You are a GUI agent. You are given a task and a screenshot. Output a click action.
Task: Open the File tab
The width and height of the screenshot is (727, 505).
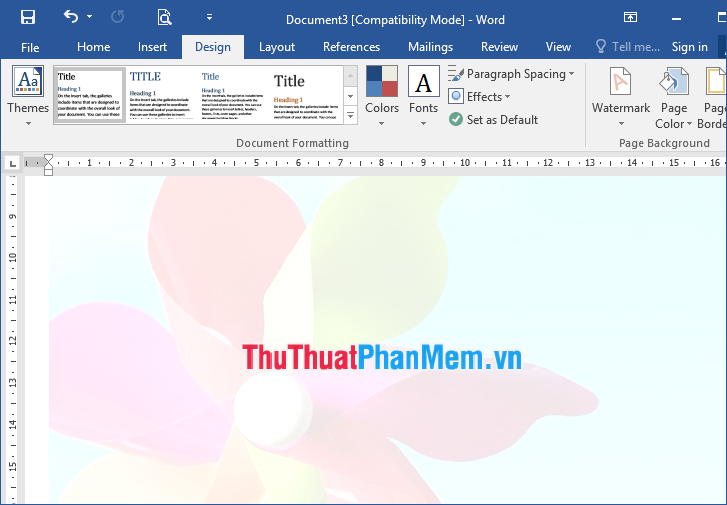30,47
